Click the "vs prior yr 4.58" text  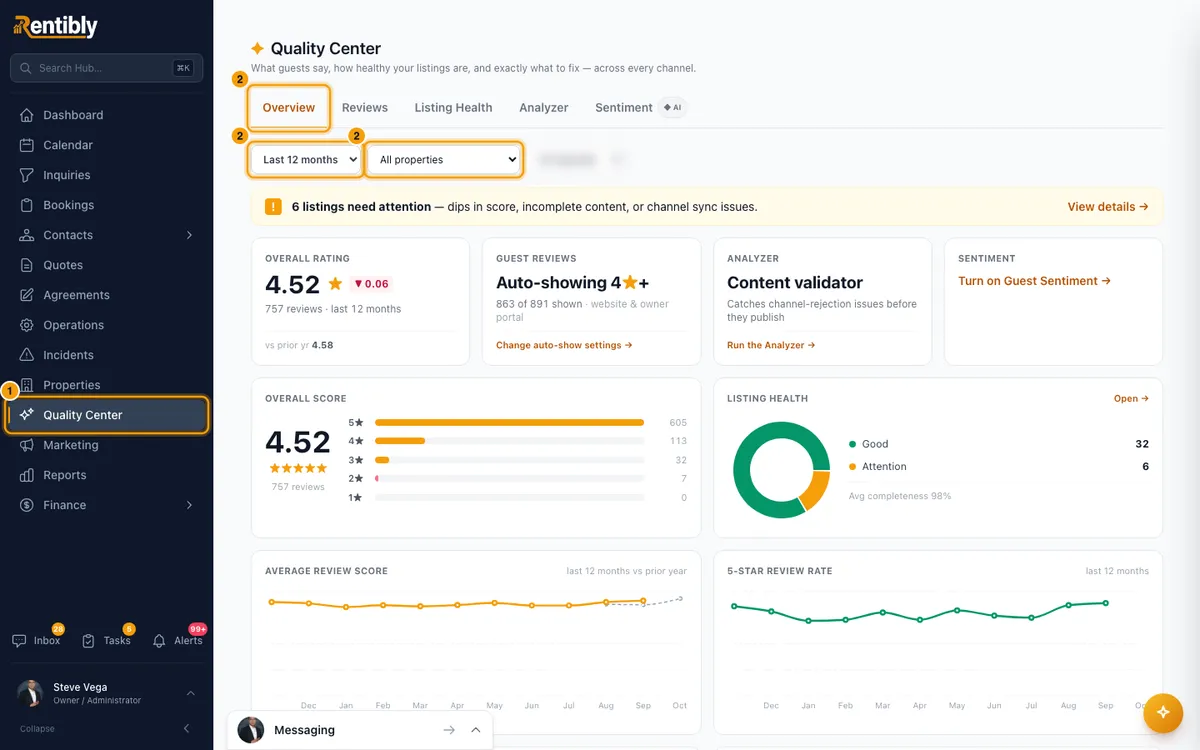click(x=299, y=345)
